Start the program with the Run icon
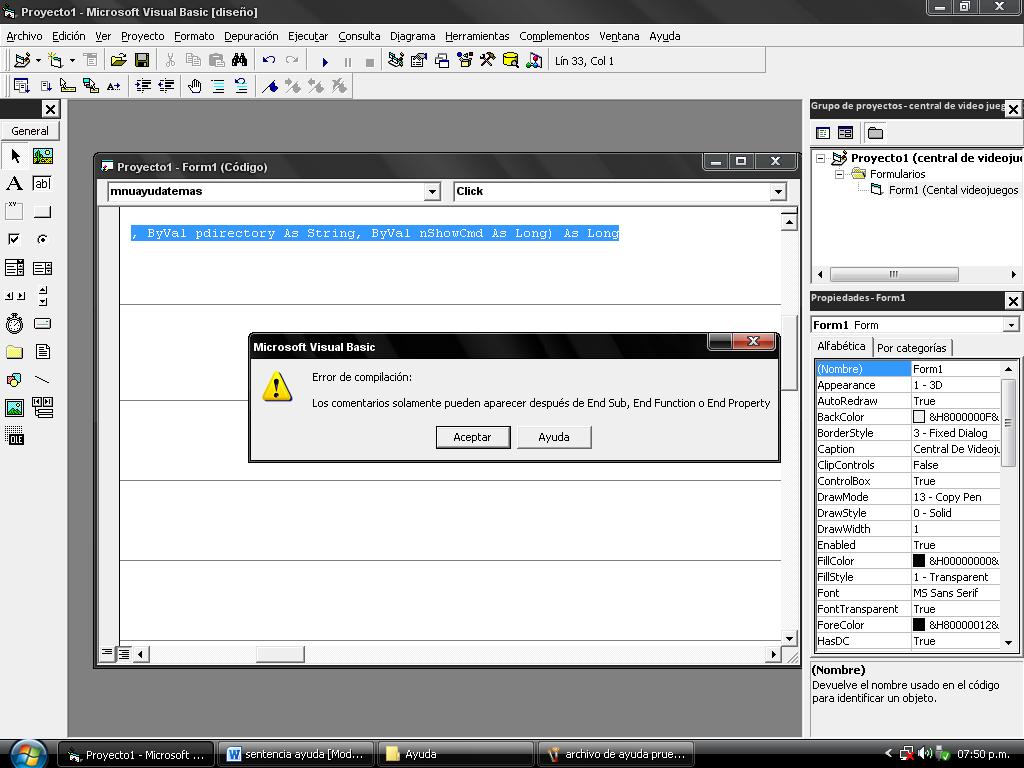The width and height of the screenshot is (1024, 768). point(325,62)
